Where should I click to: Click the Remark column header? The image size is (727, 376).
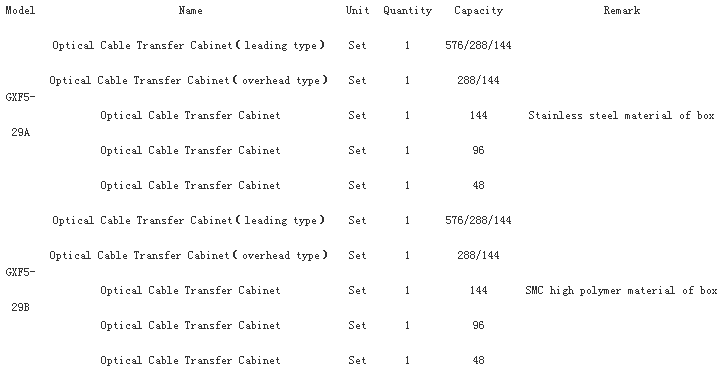[x=622, y=10]
